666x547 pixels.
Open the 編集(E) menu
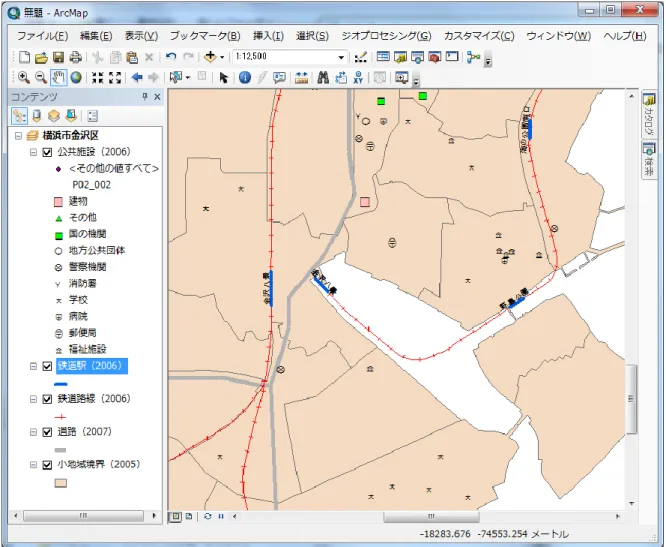[x=96, y=36]
